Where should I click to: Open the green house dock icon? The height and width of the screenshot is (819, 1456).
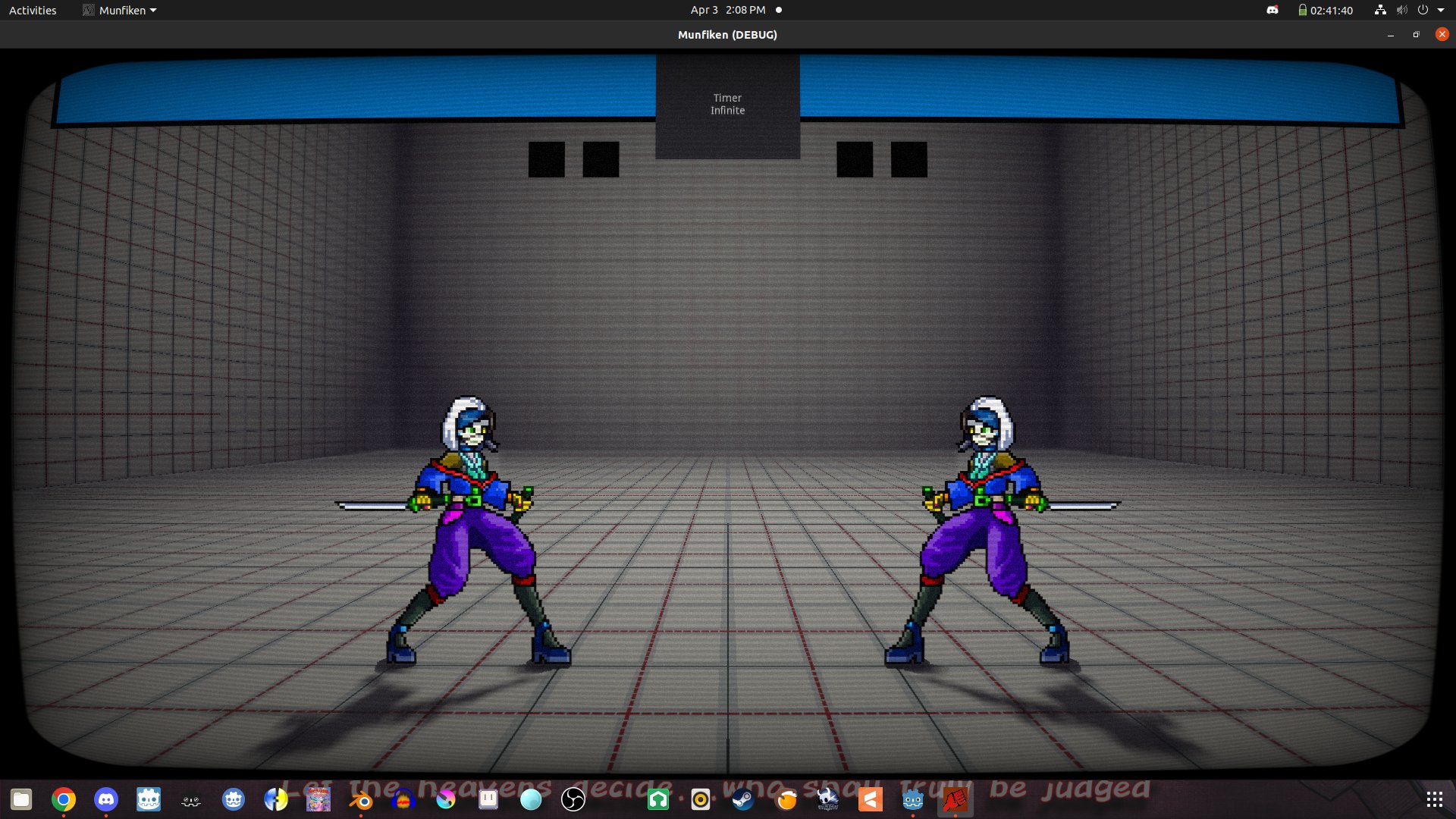pyautogui.click(x=658, y=799)
